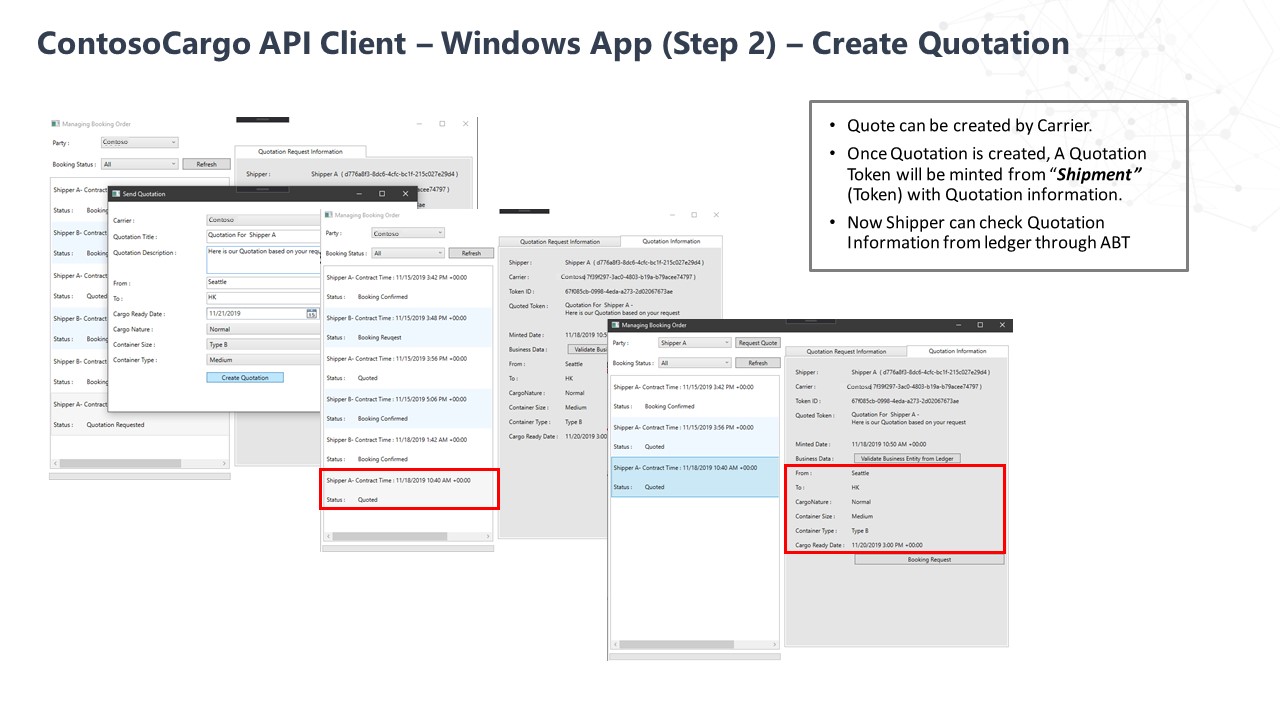Viewport: 1280px width, 720px height.
Task: Open calendar picker beside Cargo Ready Date
Action: (x=311, y=313)
